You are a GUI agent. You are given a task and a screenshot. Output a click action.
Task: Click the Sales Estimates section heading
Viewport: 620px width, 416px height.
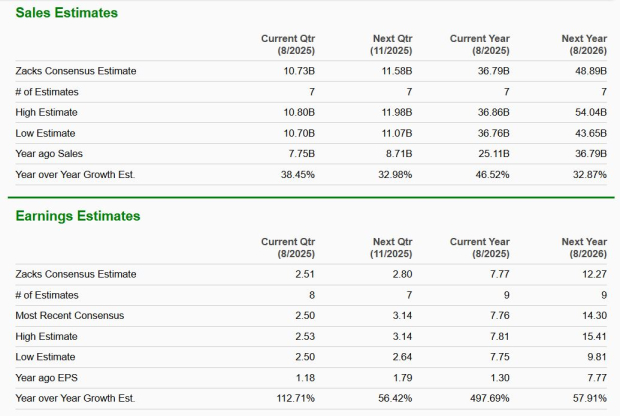pos(66,13)
